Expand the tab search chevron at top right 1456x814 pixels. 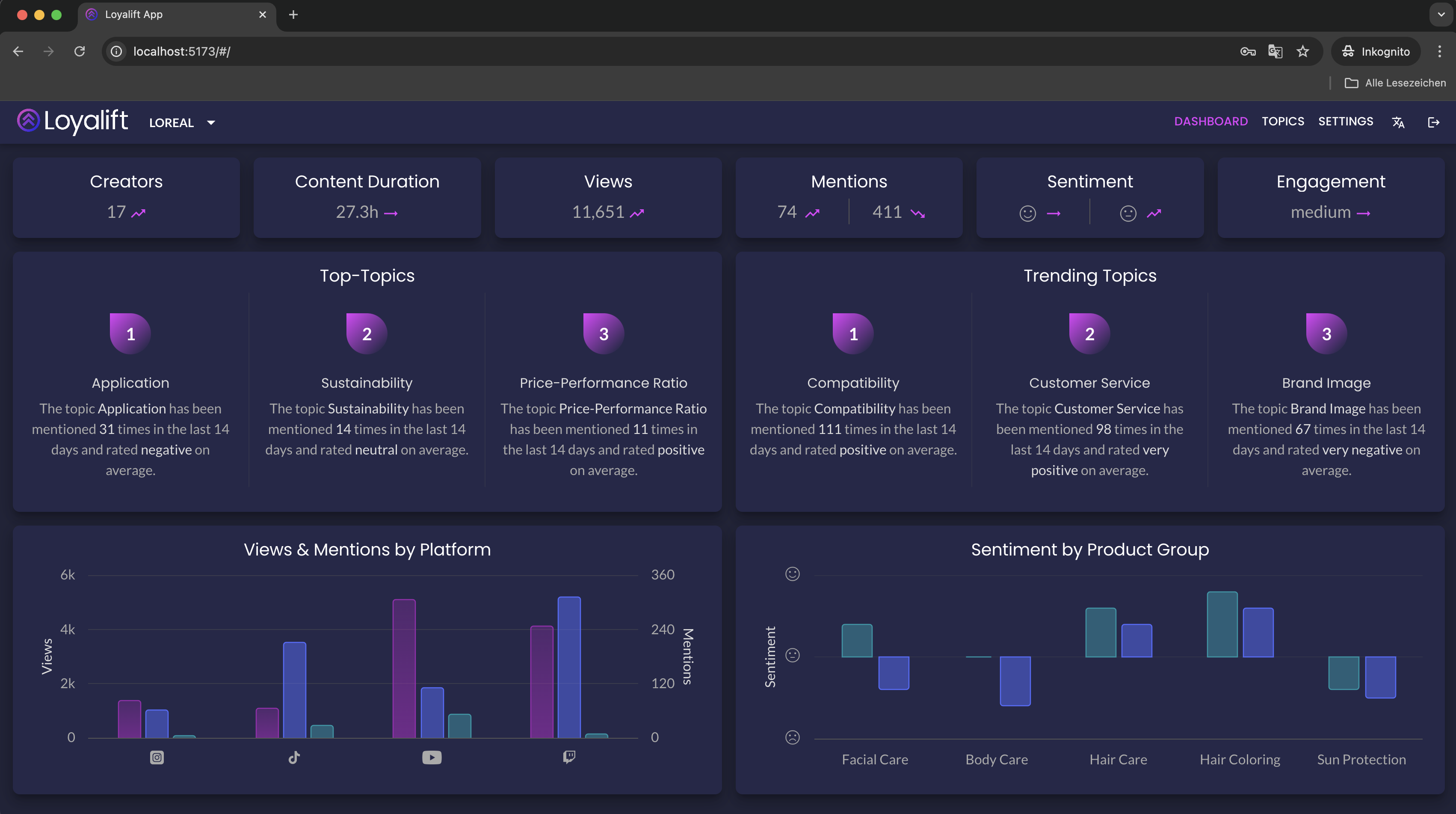pyautogui.click(x=1441, y=15)
